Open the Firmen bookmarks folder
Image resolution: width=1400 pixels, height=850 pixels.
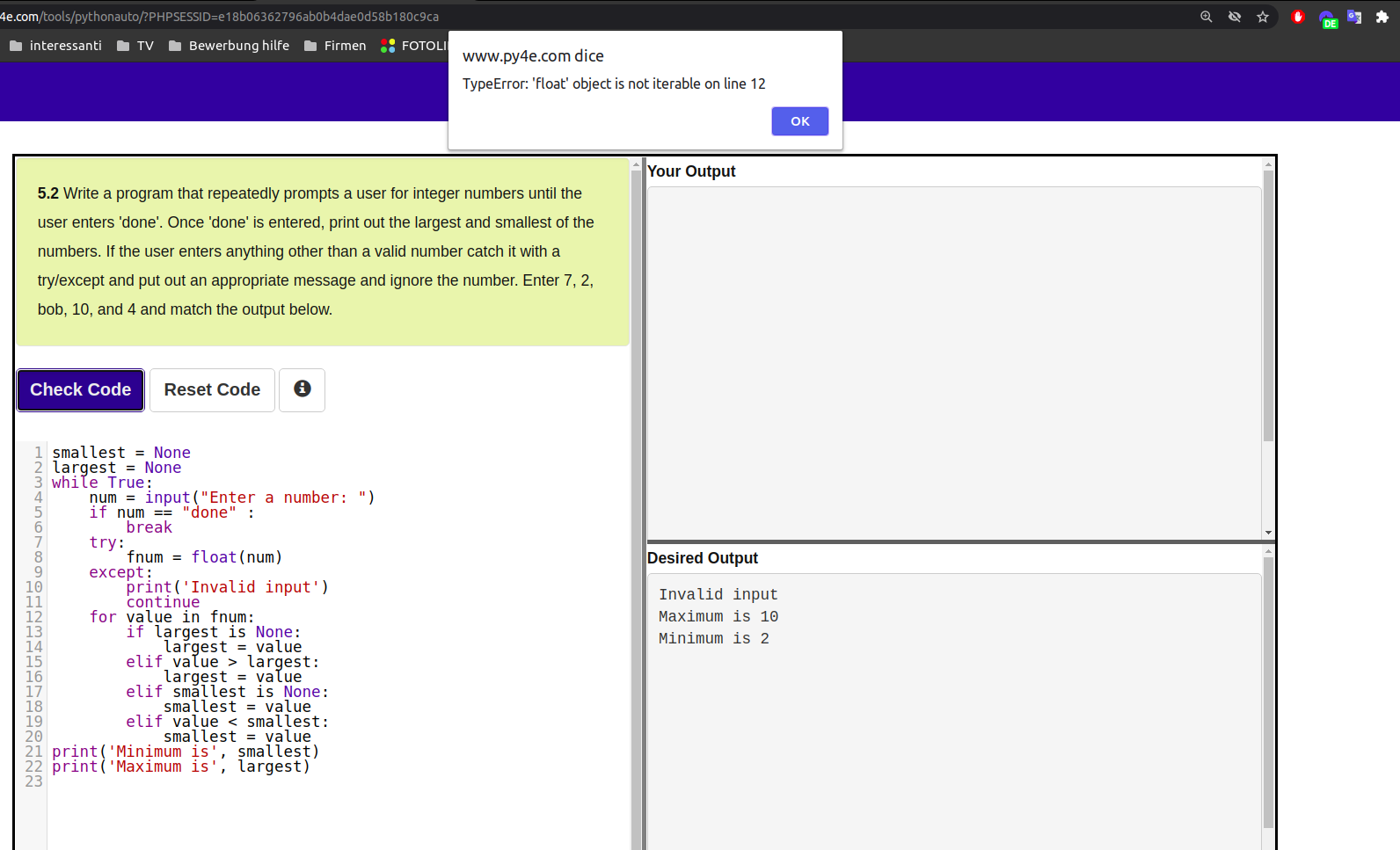coord(335,46)
